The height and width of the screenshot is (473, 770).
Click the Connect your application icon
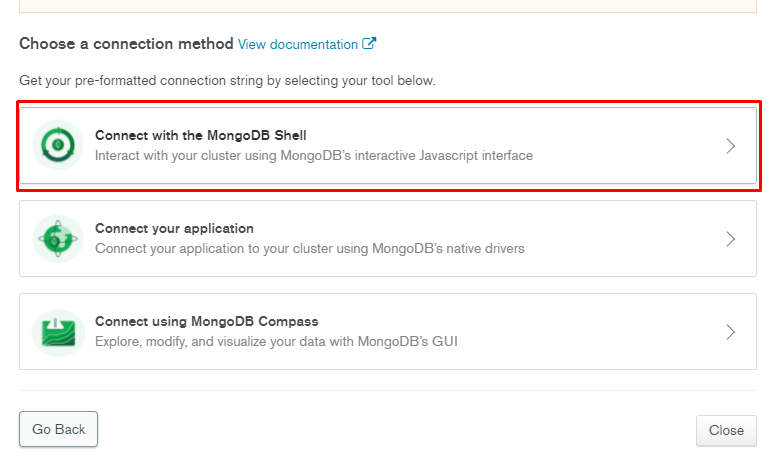point(58,238)
